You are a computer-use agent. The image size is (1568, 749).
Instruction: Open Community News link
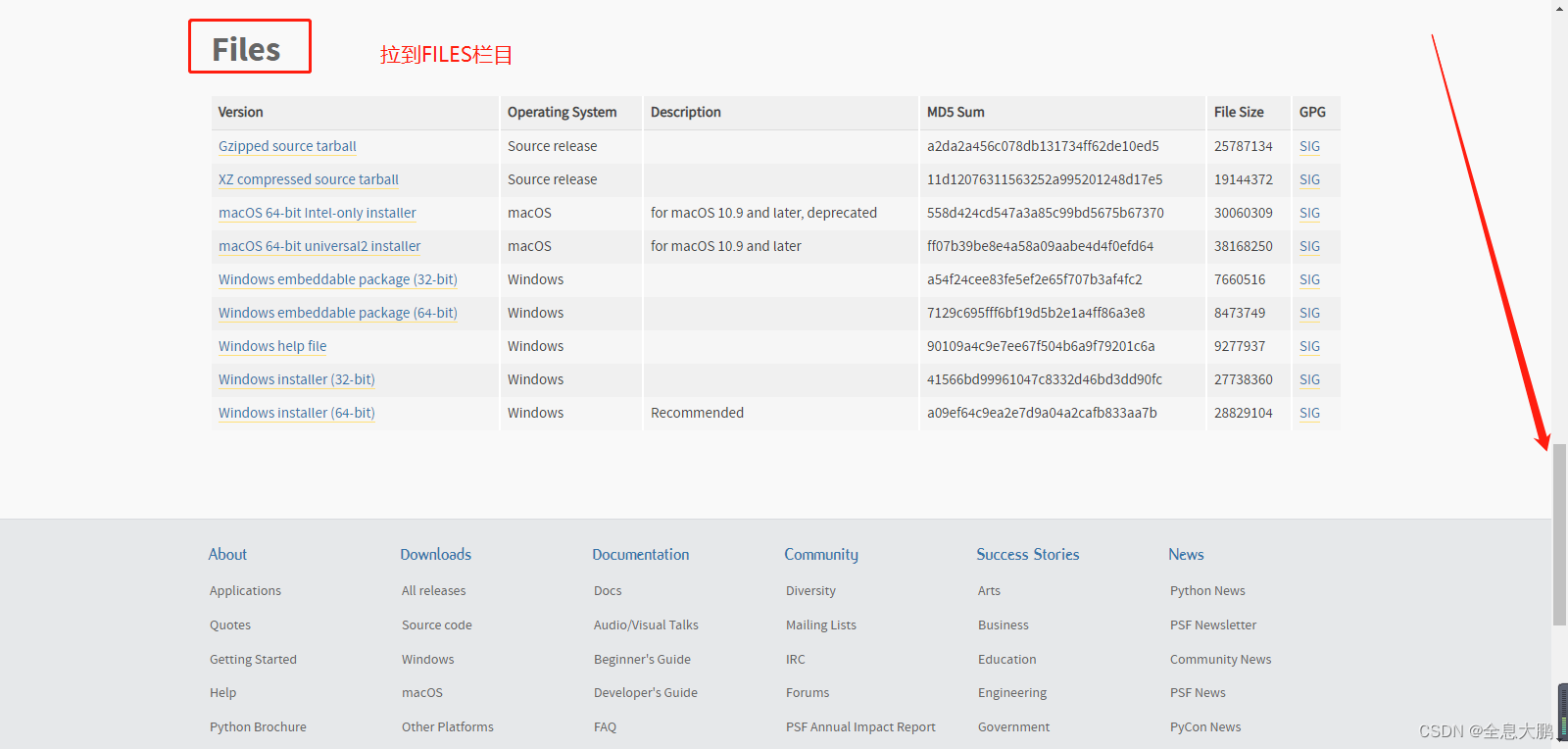1220,660
